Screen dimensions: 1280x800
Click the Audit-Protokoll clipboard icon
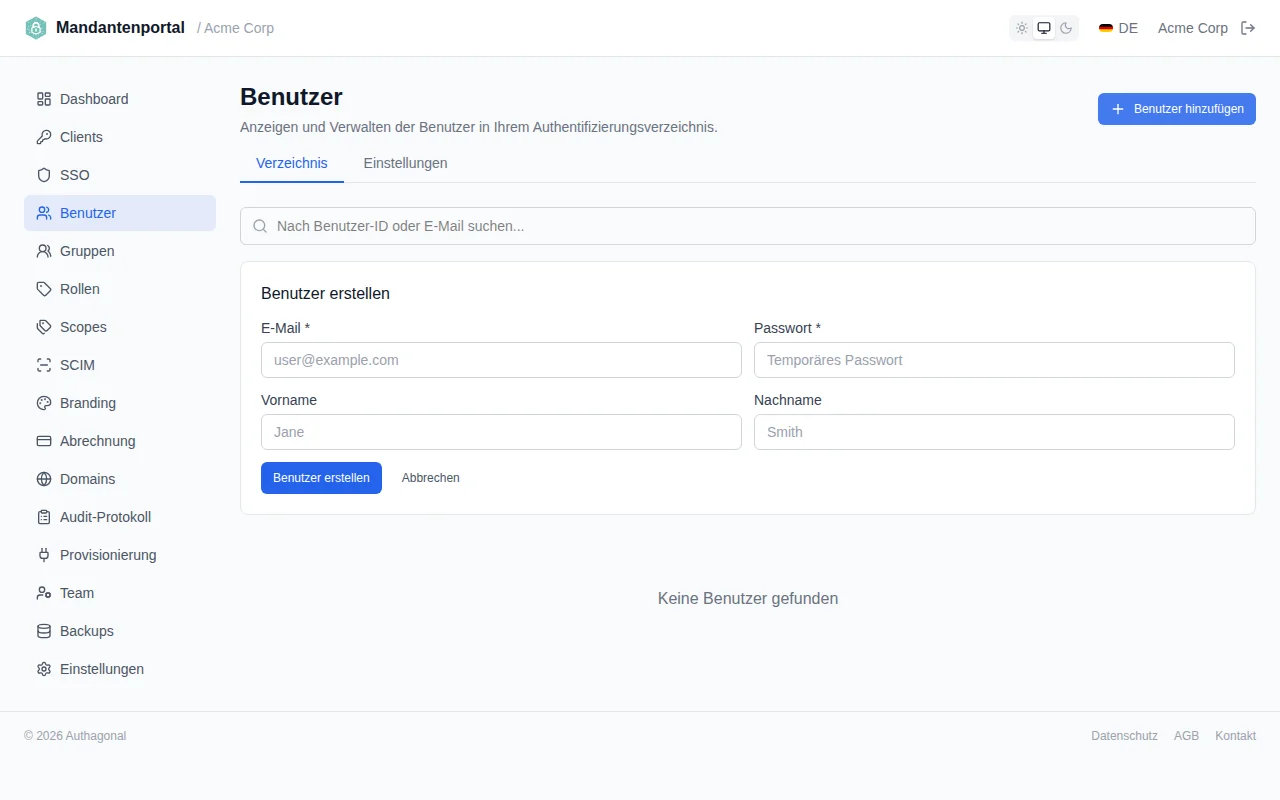pyautogui.click(x=44, y=517)
